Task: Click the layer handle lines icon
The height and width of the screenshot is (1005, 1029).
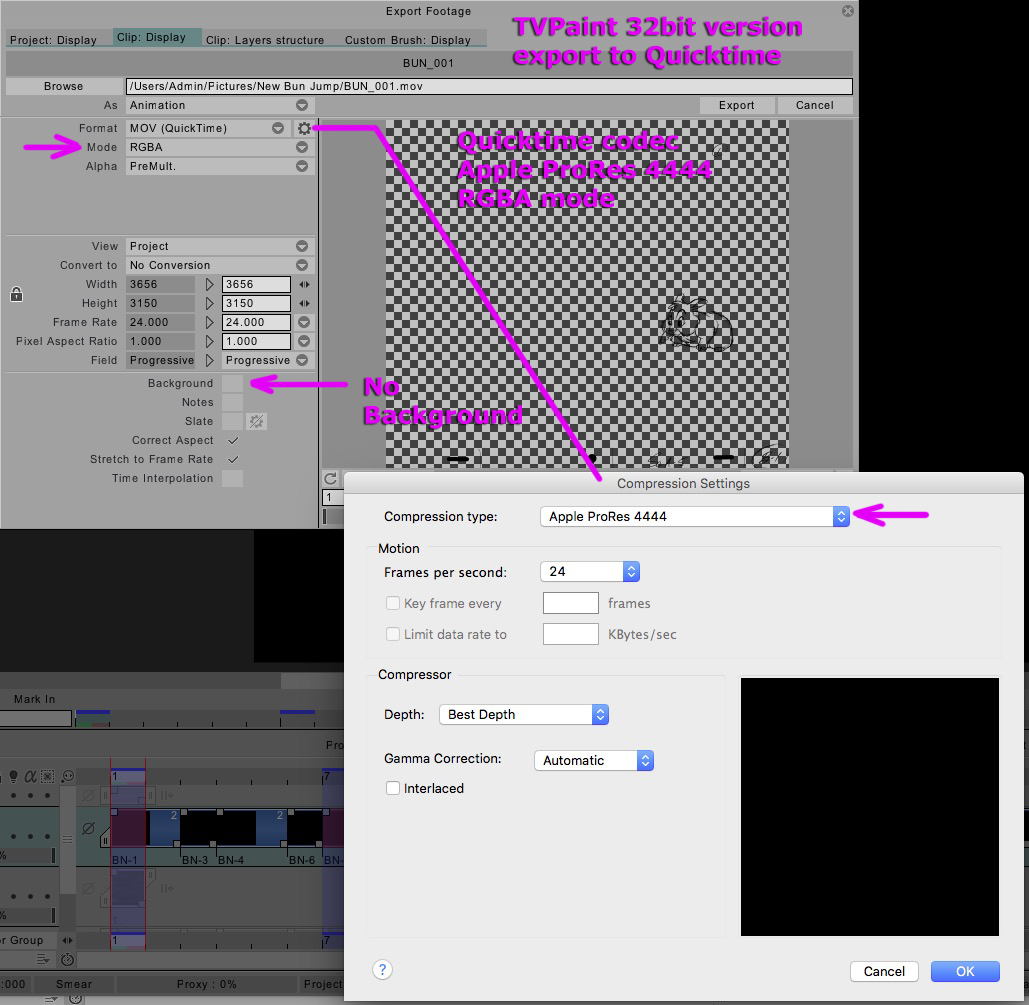Action: pos(67,840)
